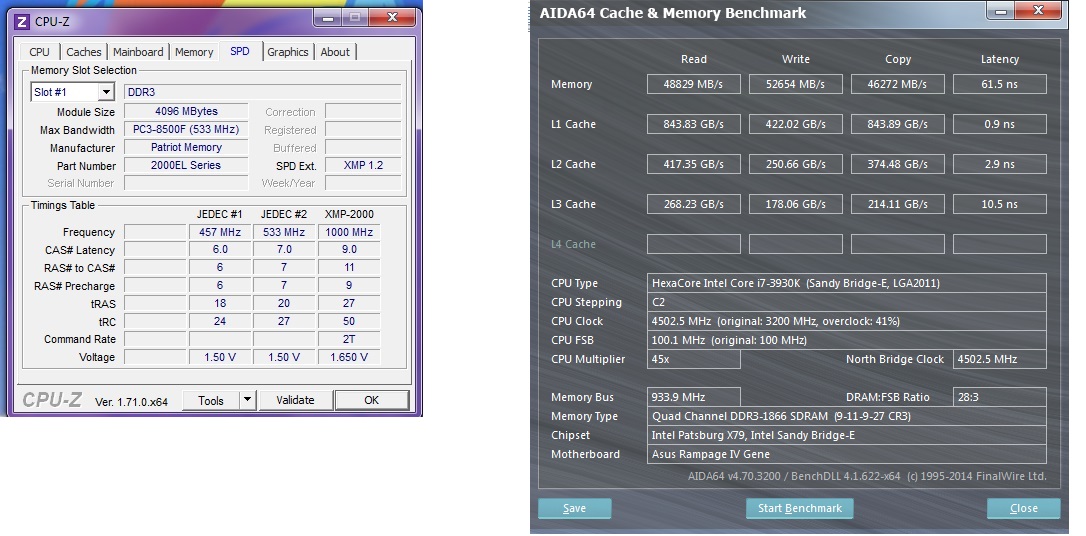This screenshot has width=1086, height=536.
Task: Switch to the CPU tab in CPU-Z
Action: [x=39, y=52]
